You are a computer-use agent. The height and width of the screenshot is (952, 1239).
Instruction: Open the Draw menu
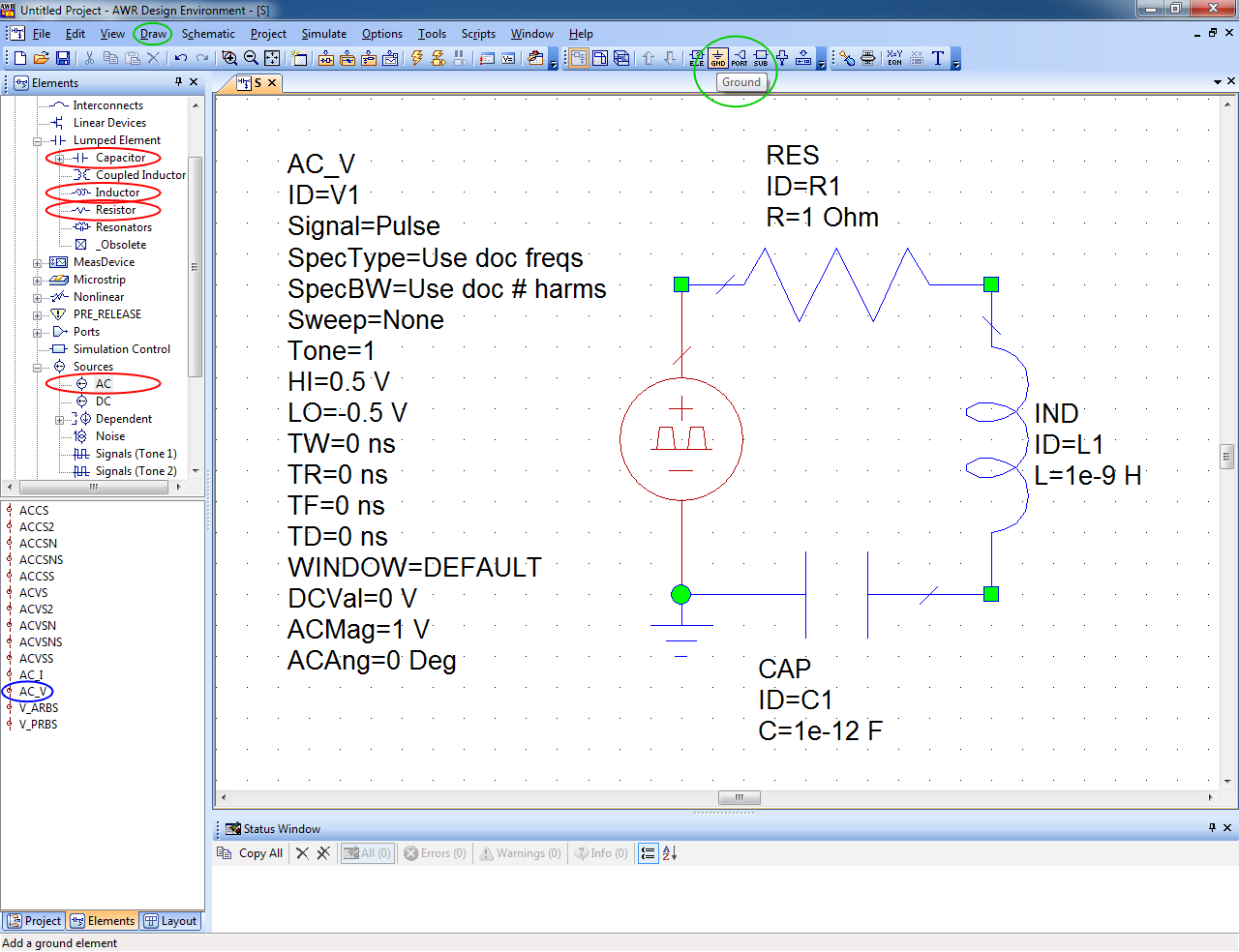(x=153, y=34)
